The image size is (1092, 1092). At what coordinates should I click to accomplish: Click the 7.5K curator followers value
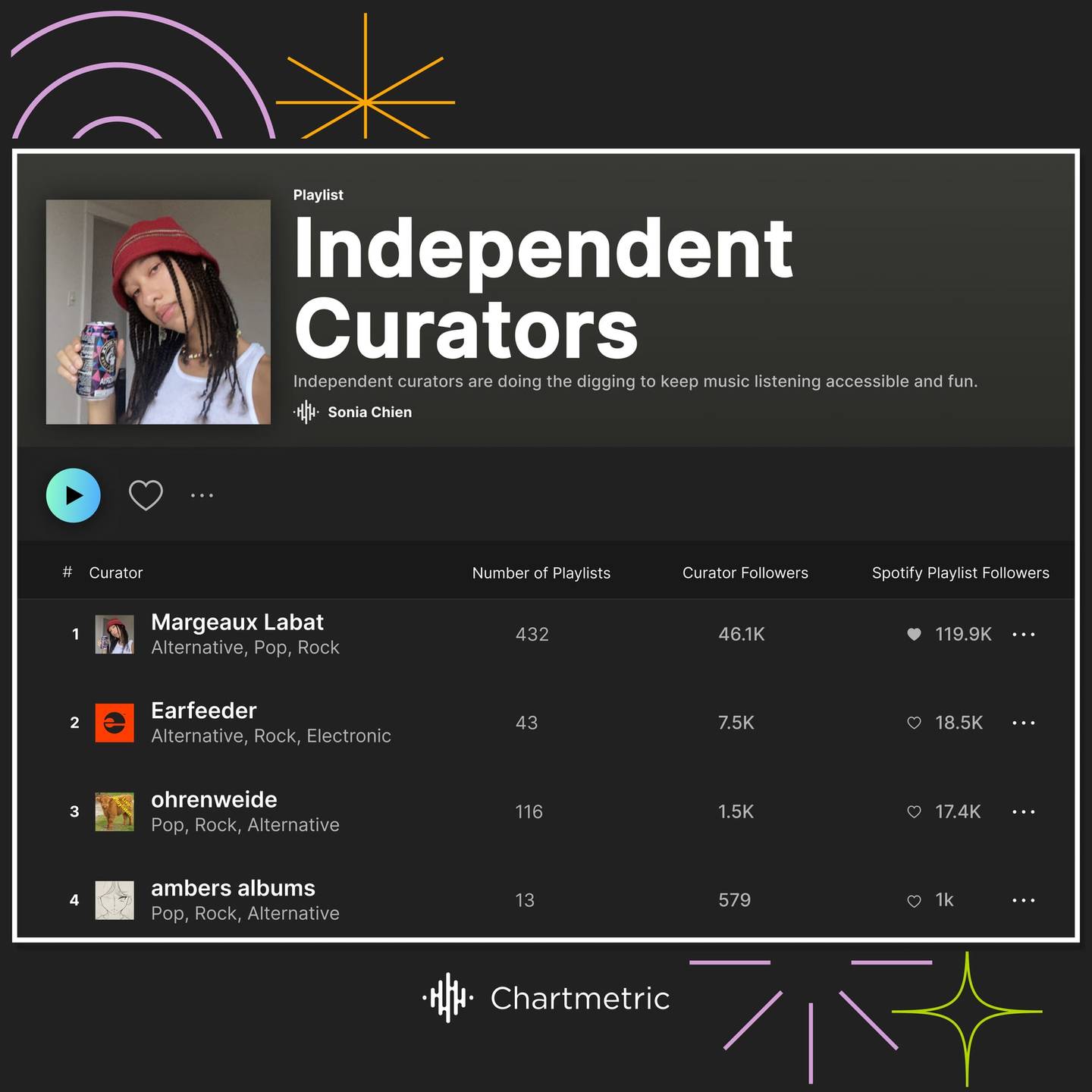click(736, 723)
